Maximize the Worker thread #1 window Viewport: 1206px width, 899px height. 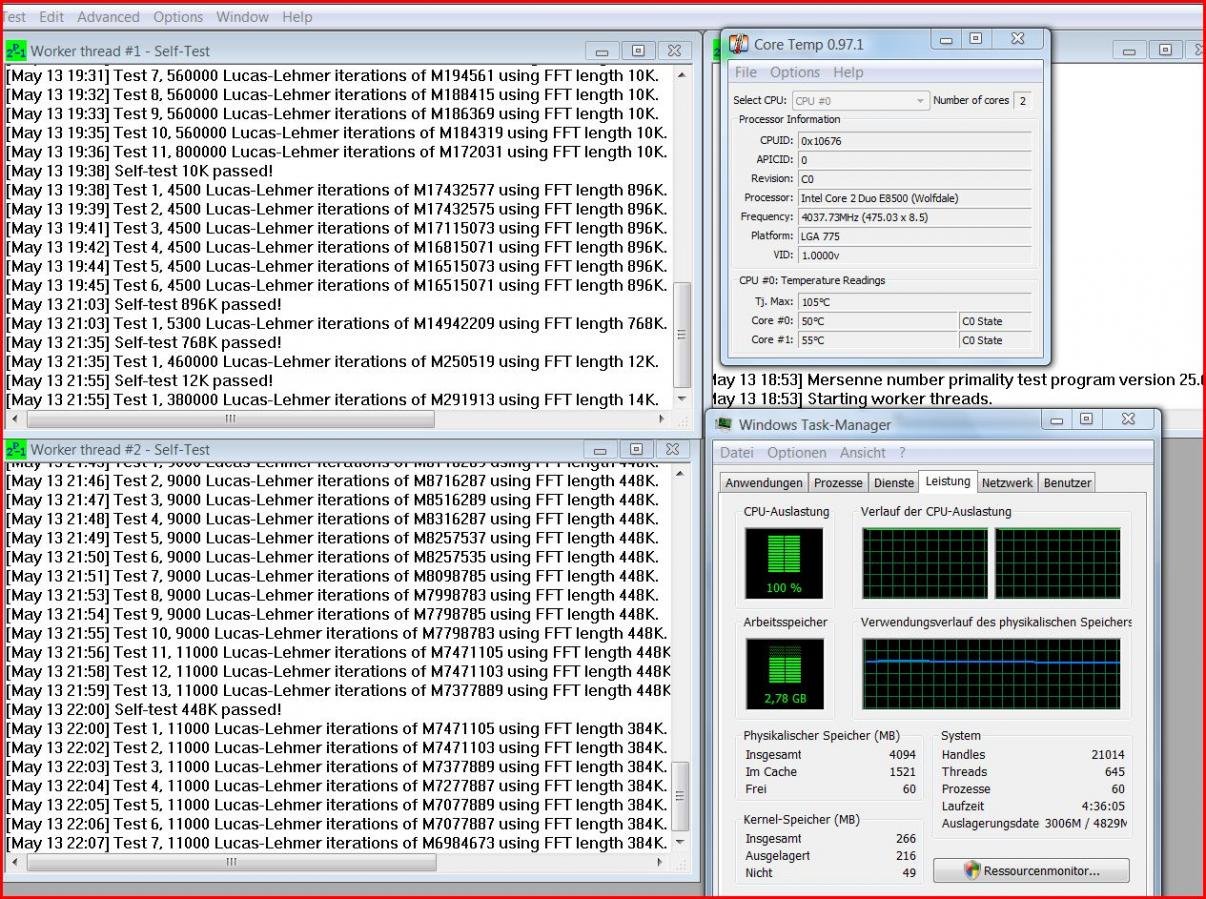click(638, 51)
